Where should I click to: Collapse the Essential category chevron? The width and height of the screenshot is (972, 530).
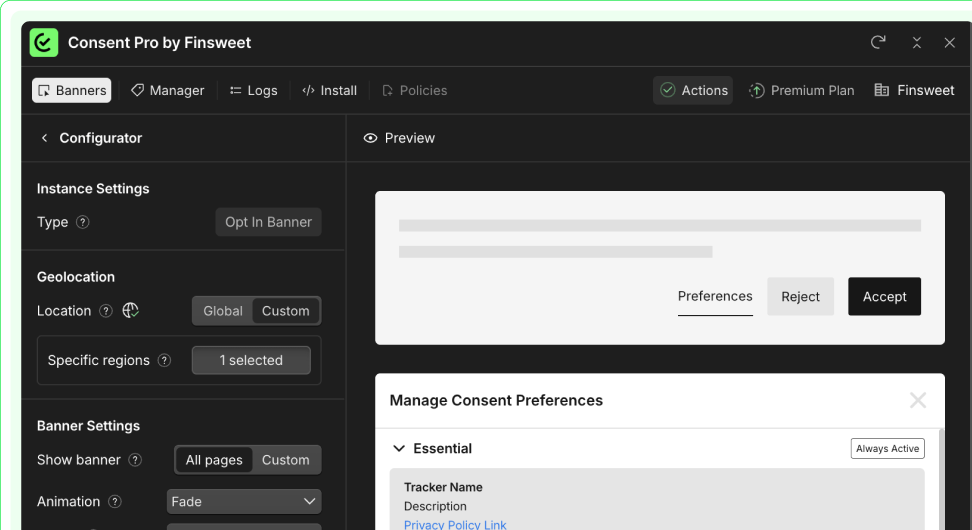399,448
